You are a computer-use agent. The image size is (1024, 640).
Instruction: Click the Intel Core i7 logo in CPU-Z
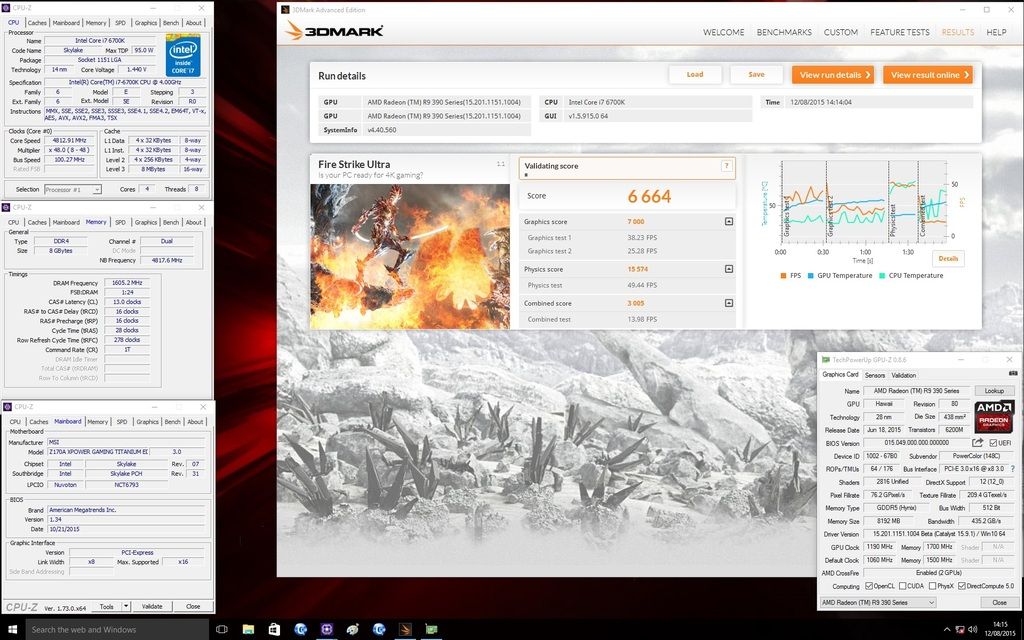183,56
